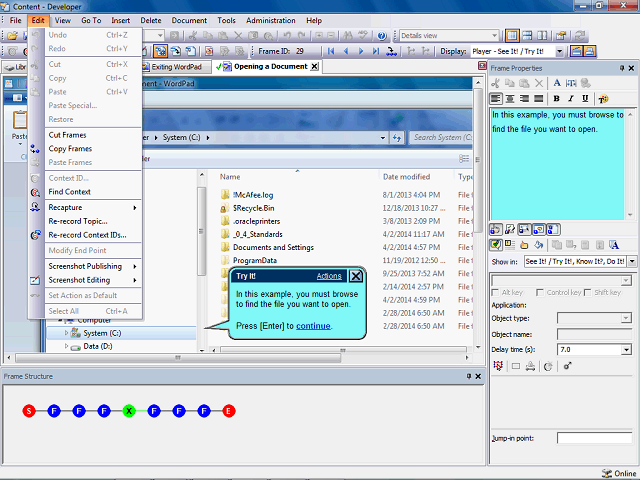Click the spell check ABC icon
The width and height of the screenshot is (640, 480).
click(x=362, y=36)
